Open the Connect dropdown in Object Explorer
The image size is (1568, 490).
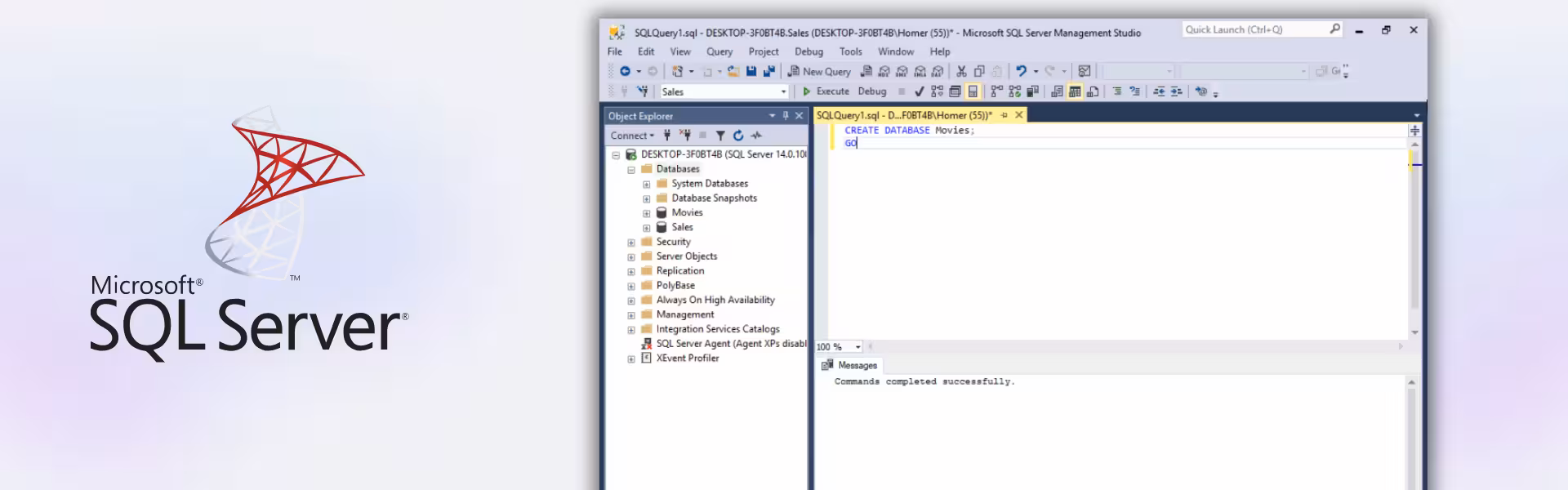click(x=632, y=136)
